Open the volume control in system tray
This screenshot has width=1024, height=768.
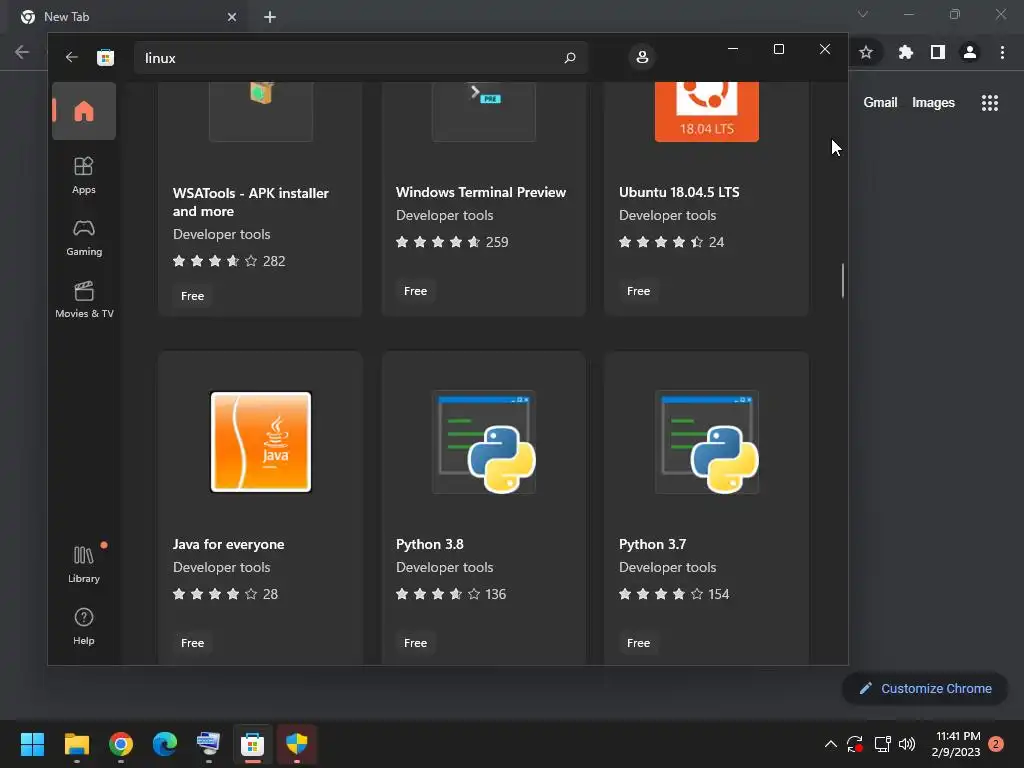pos(907,744)
